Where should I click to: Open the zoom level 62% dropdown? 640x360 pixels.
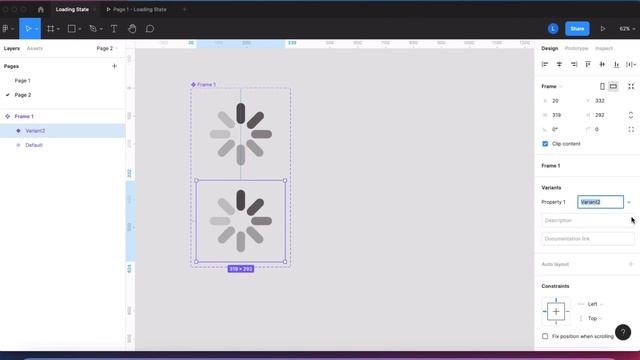click(x=627, y=29)
